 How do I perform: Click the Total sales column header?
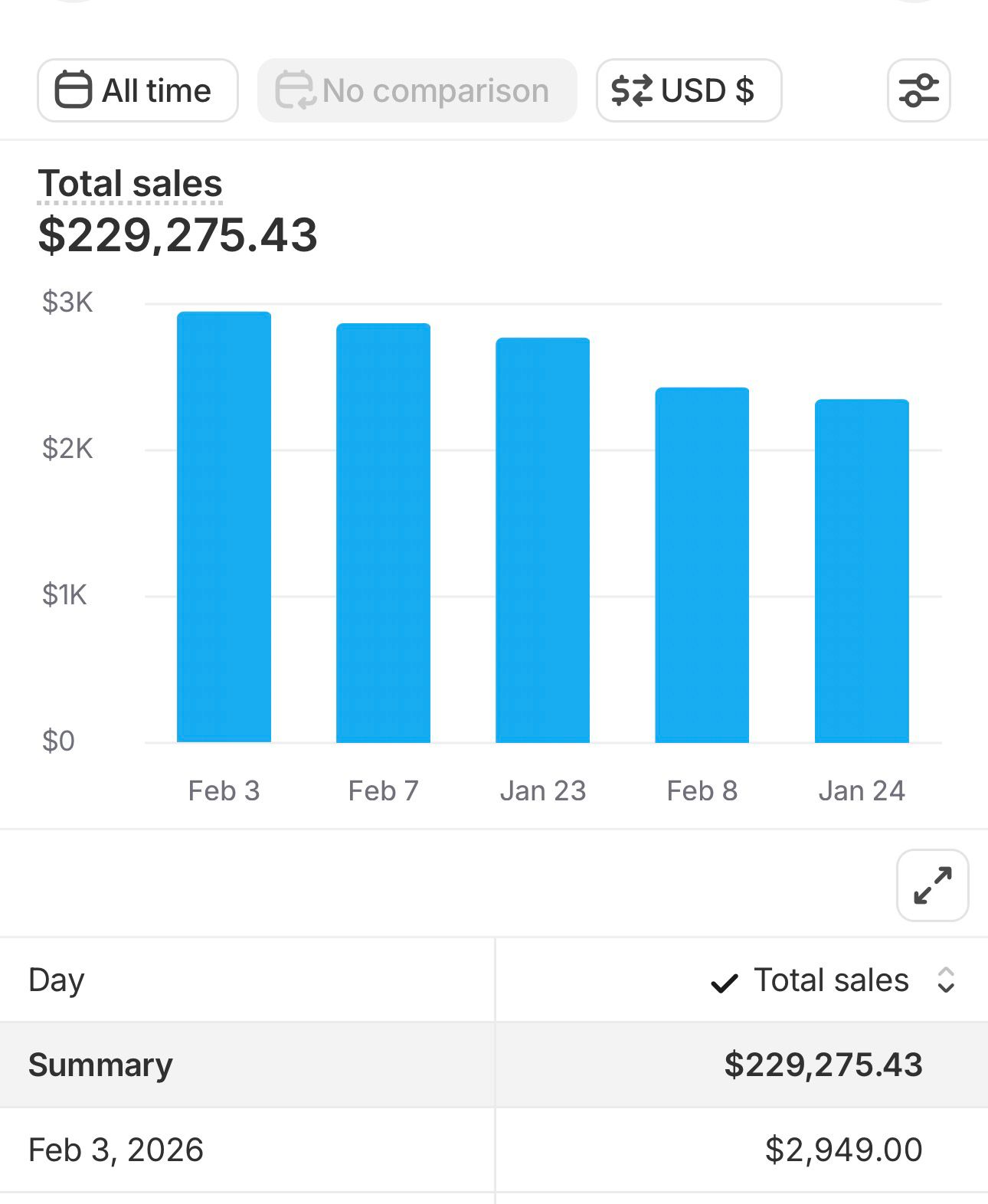831,980
